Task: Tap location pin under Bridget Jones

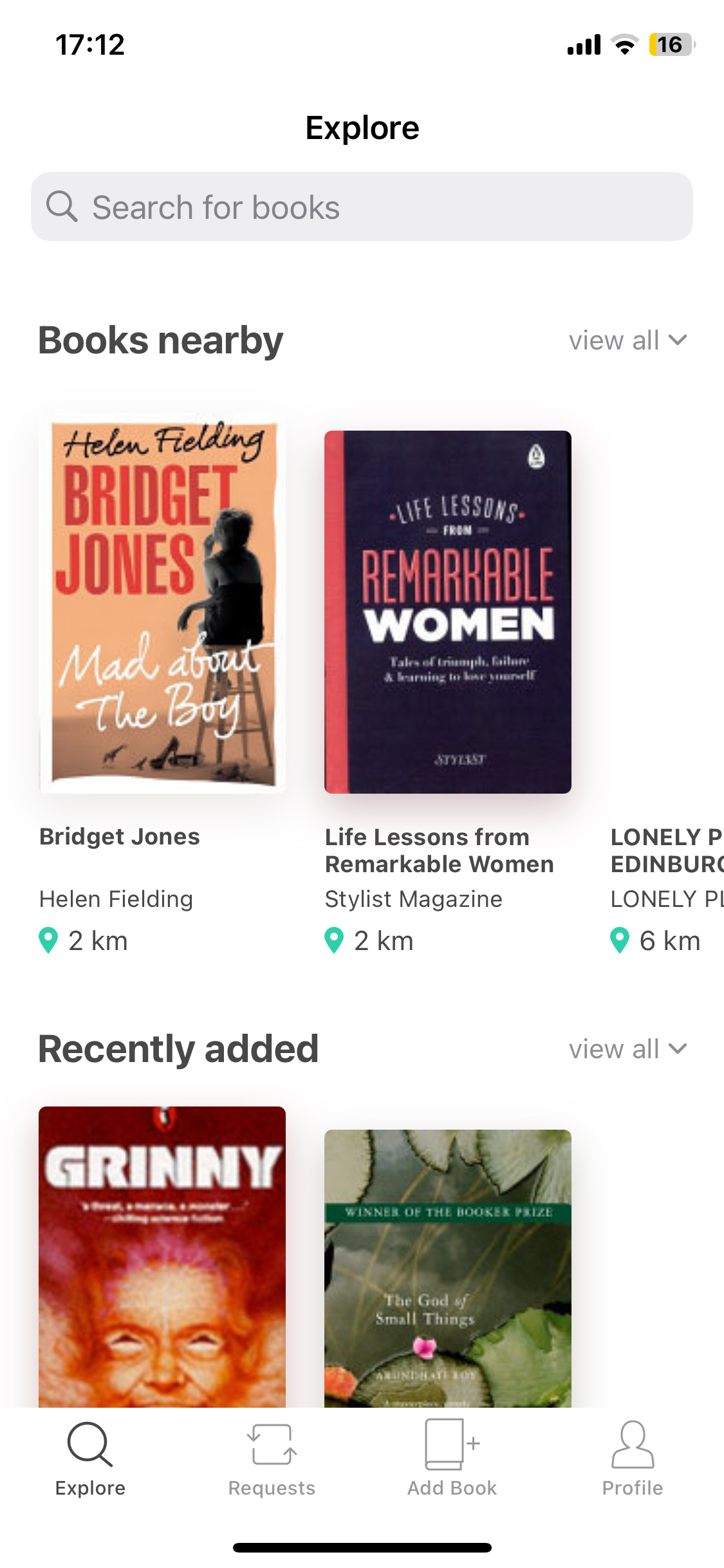Action: pyautogui.click(x=48, y=940)
